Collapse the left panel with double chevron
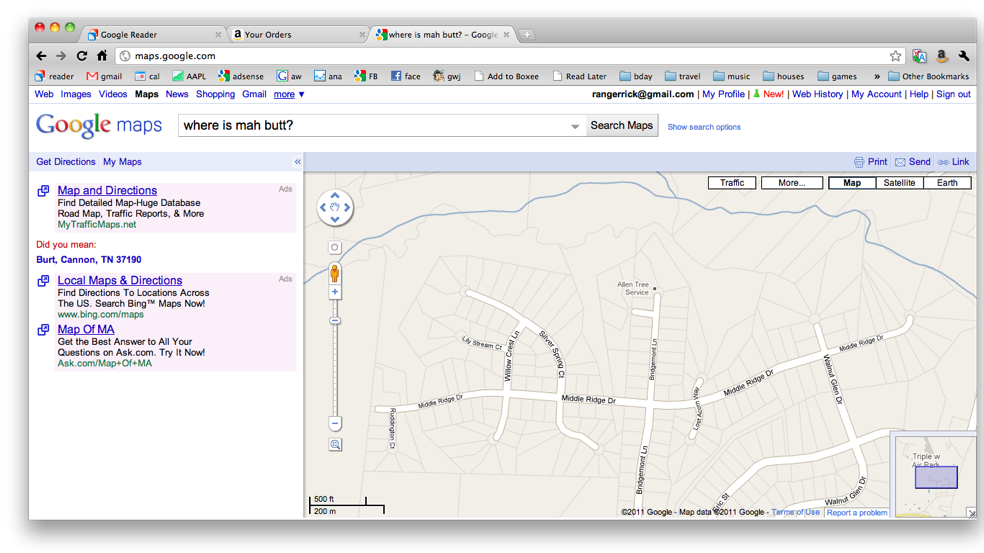 pyautogui.click(x=297, y=162)
